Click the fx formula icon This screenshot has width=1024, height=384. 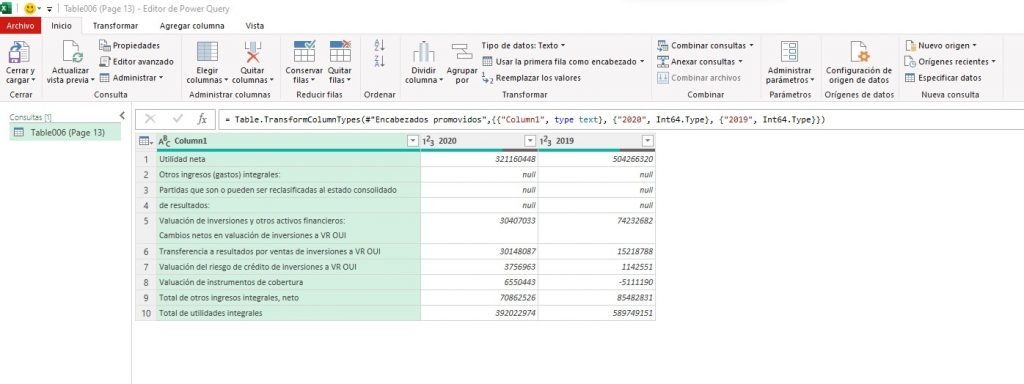pyautogui.click(x=202, y=120)
